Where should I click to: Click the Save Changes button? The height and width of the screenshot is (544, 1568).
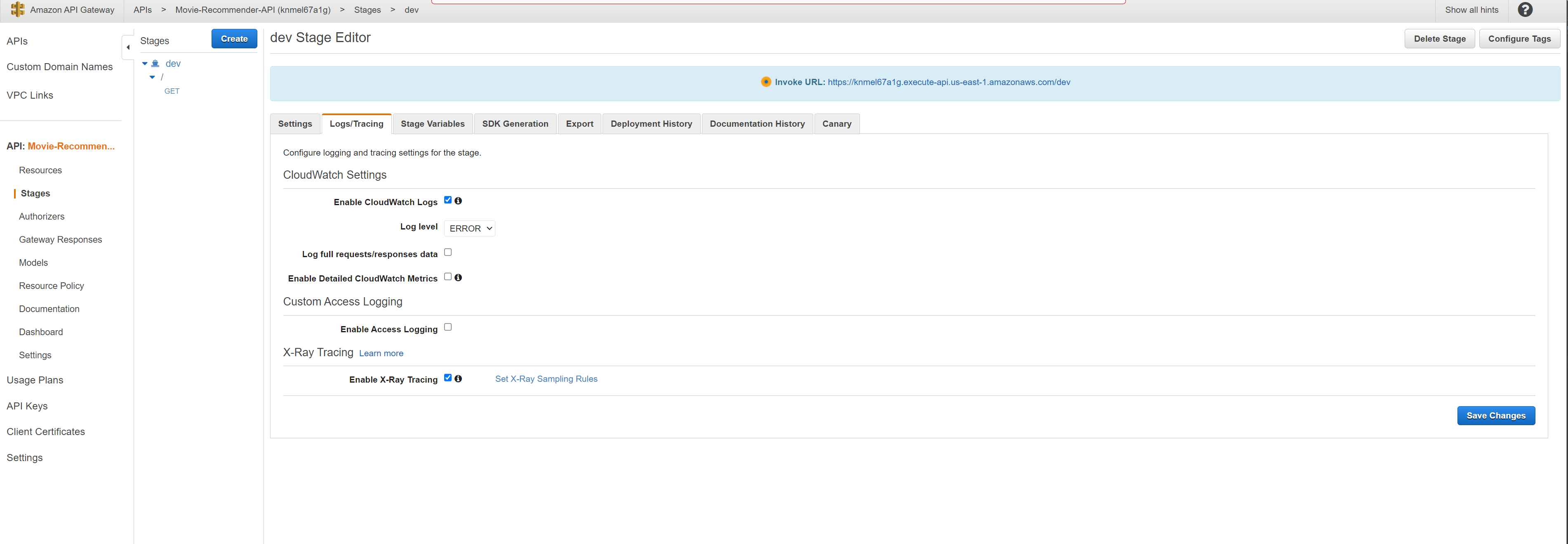click(1495, 416)
